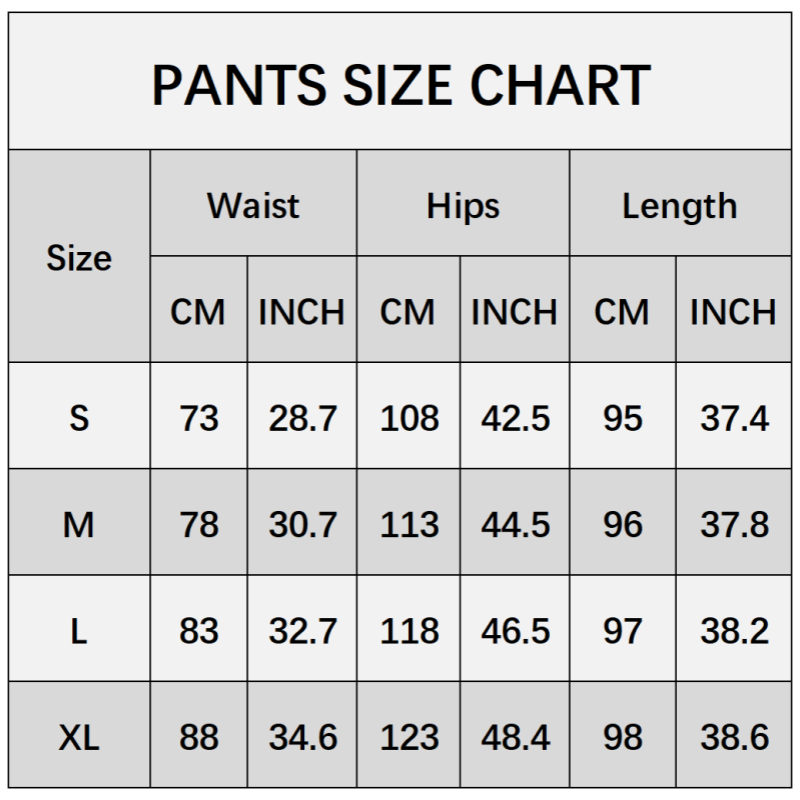
Task: Select the INCH subheader under Hips
Action: [x=514, y=312]
